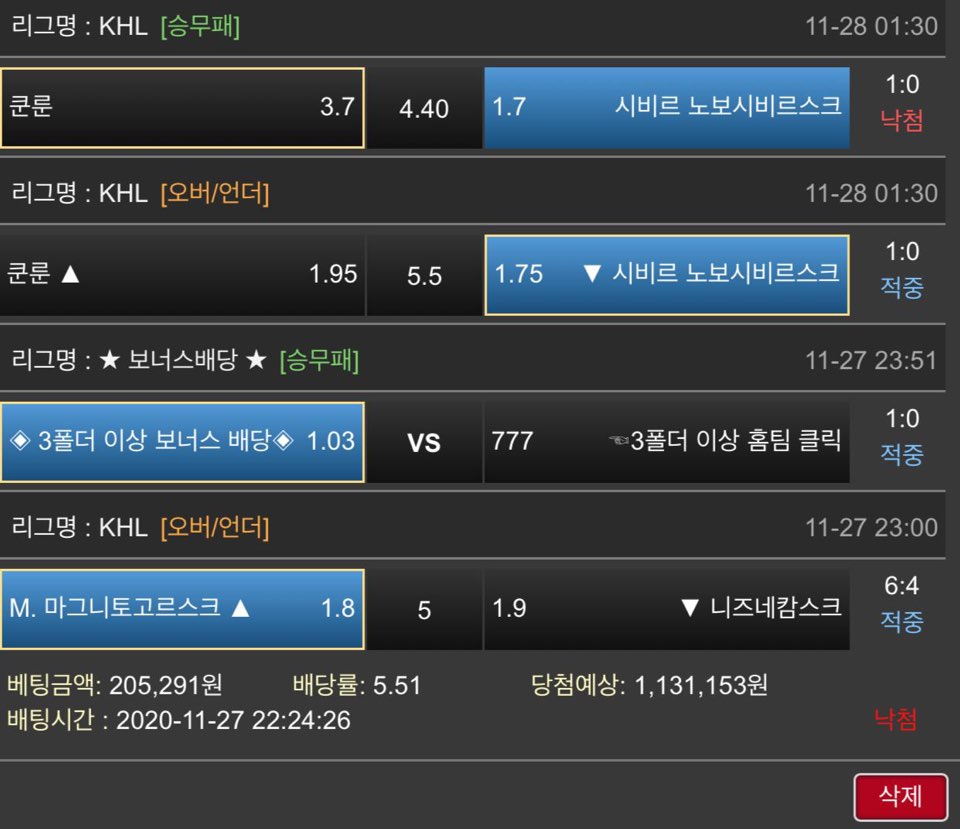Select M. 마그니토고르스크 over at 1.8
The width and height of the screenshot is (960, 829).
click(182, 609)
